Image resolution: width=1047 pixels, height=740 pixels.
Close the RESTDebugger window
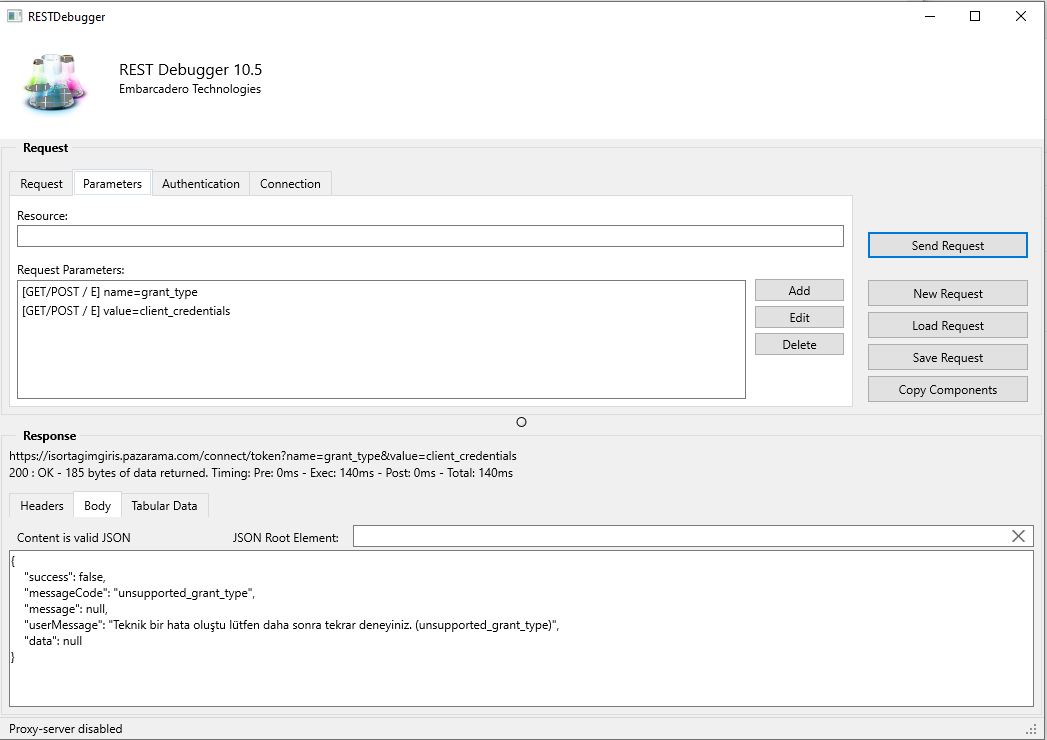[x=1021, y=16]
